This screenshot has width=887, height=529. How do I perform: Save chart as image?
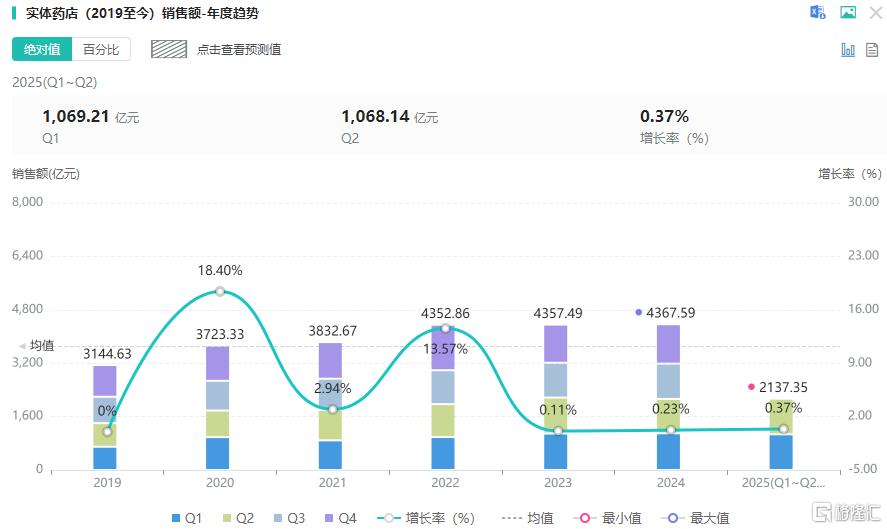[x=848, y=13]
